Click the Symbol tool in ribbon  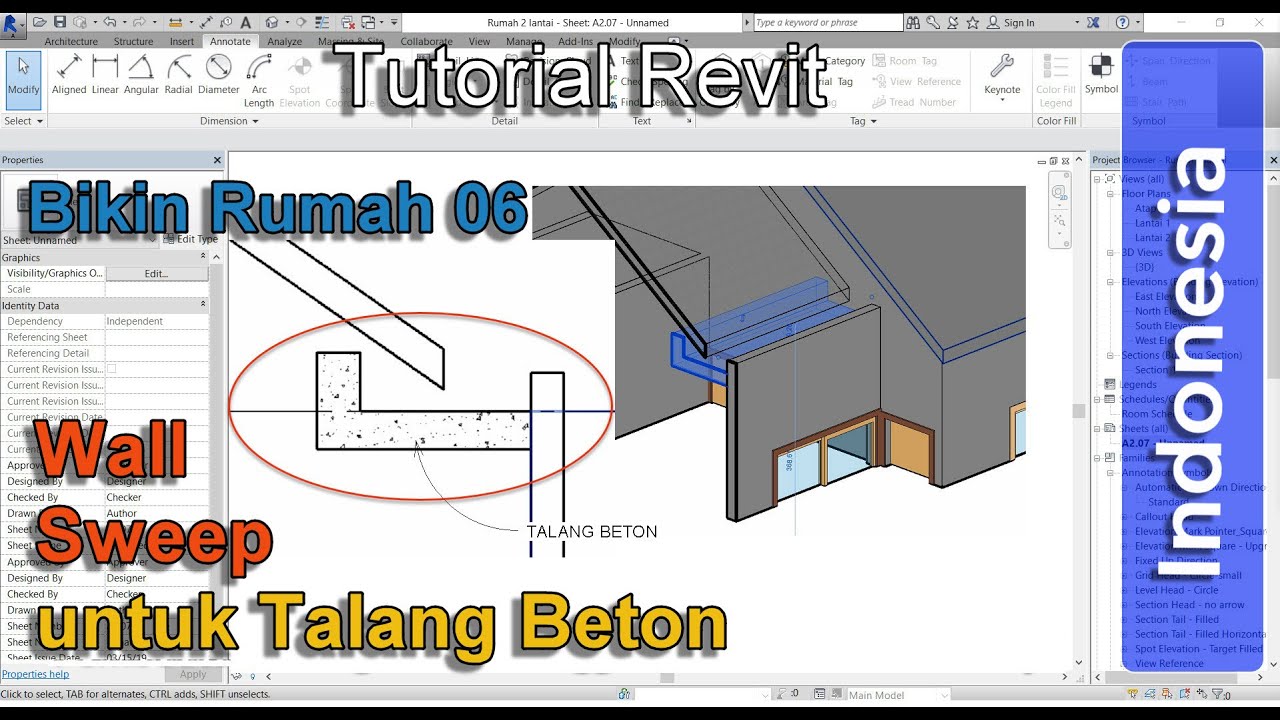tap(1101, 75)
